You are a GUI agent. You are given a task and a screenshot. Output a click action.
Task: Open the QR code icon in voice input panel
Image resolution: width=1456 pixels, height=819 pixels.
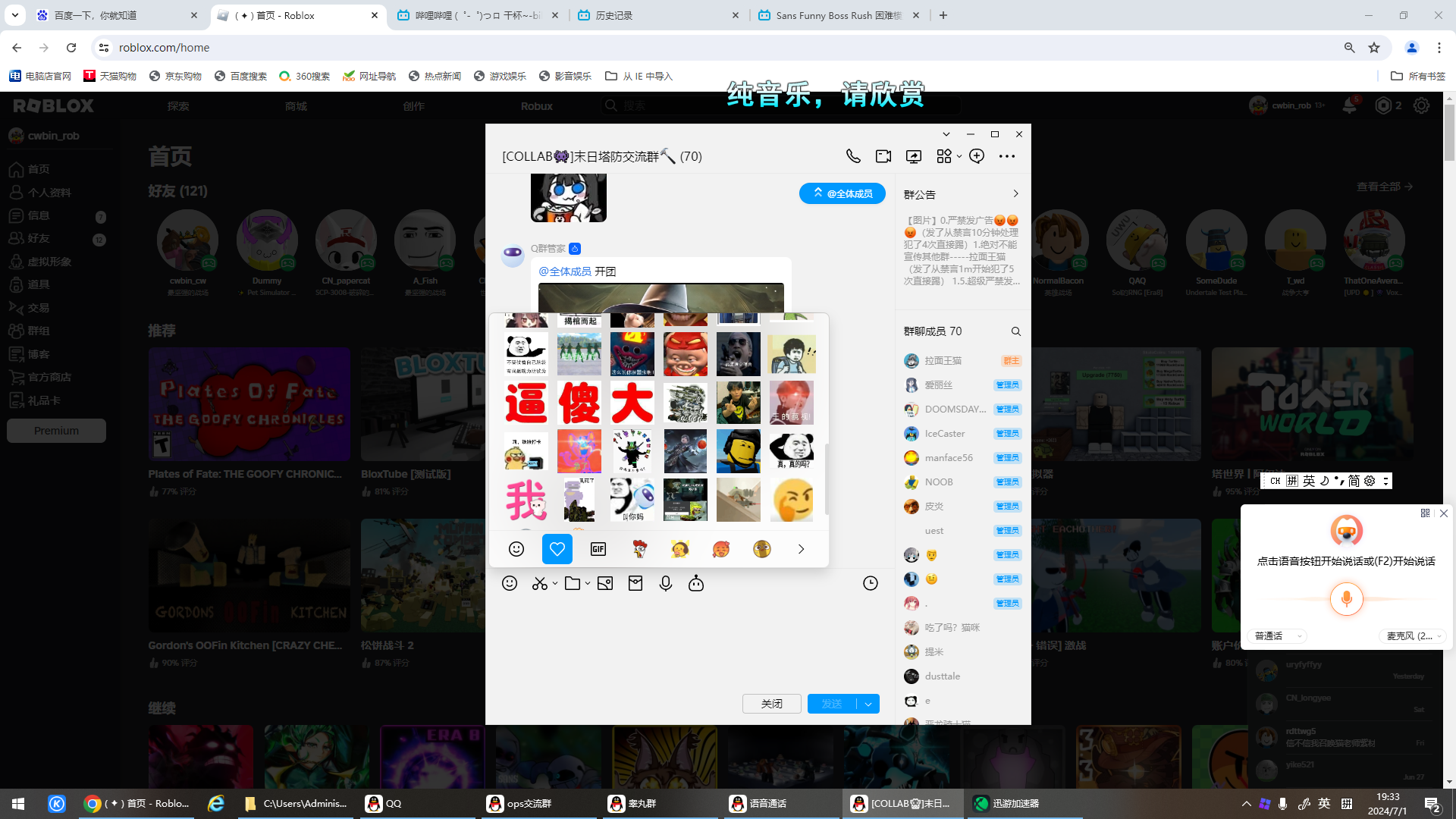1425,513
